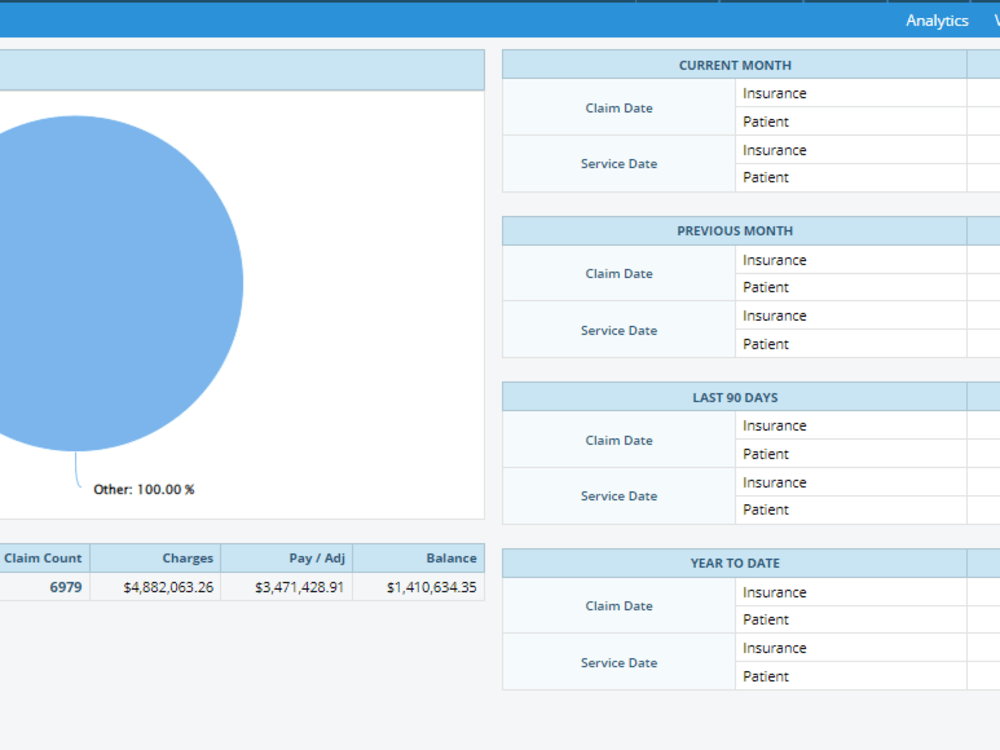Select the Other: 100.00 % chart label
This screenshot has height=750, width=1000.
pyautogui.click(x=144, y=489)
